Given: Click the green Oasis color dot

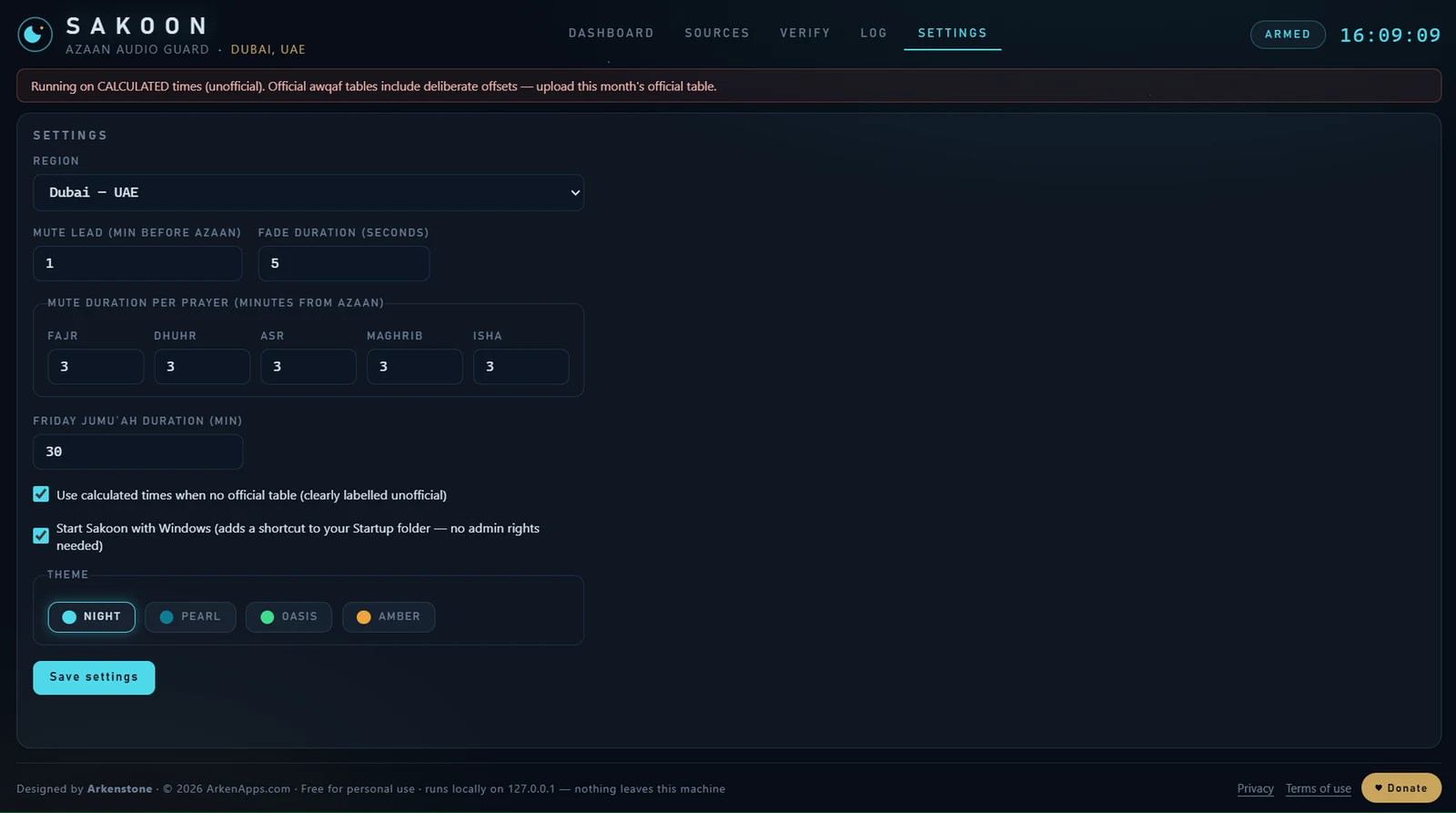Looking at the screenshot, I should click(268, 617).
